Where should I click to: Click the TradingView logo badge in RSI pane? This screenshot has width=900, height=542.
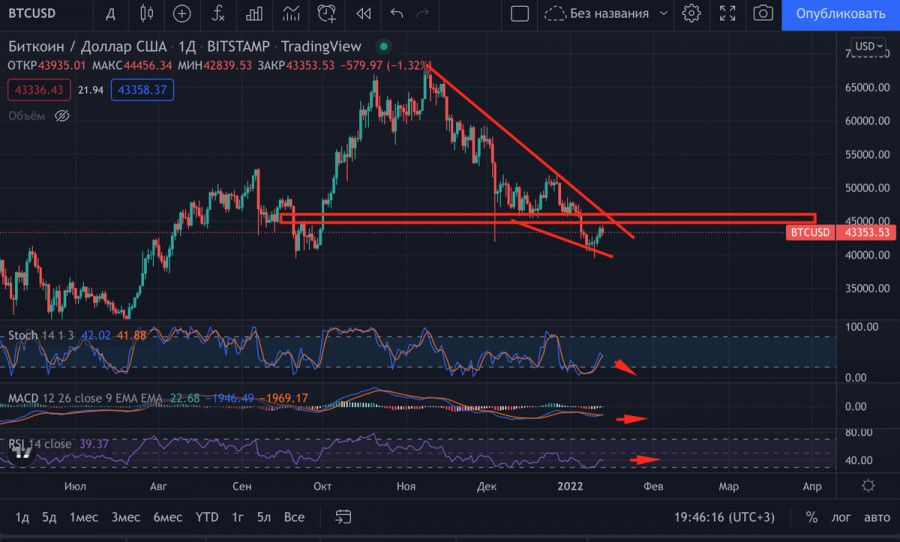pyautogui.click(x=22, y=454)
